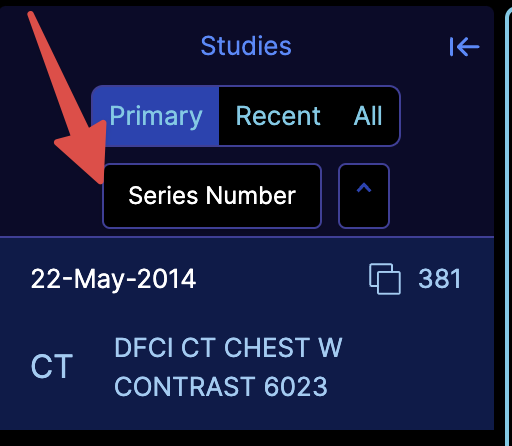Click the red arrow shaft over panel
Viewport: 512px width, 446px height.
[55, 70]
